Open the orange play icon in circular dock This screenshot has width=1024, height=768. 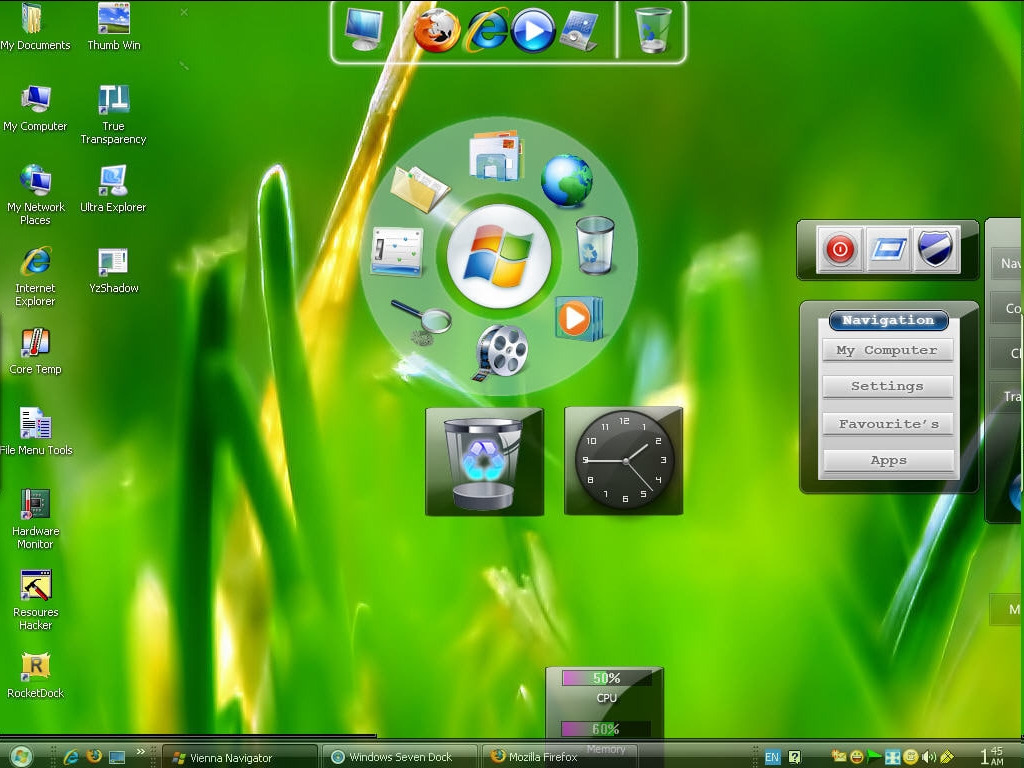point(577,318)
